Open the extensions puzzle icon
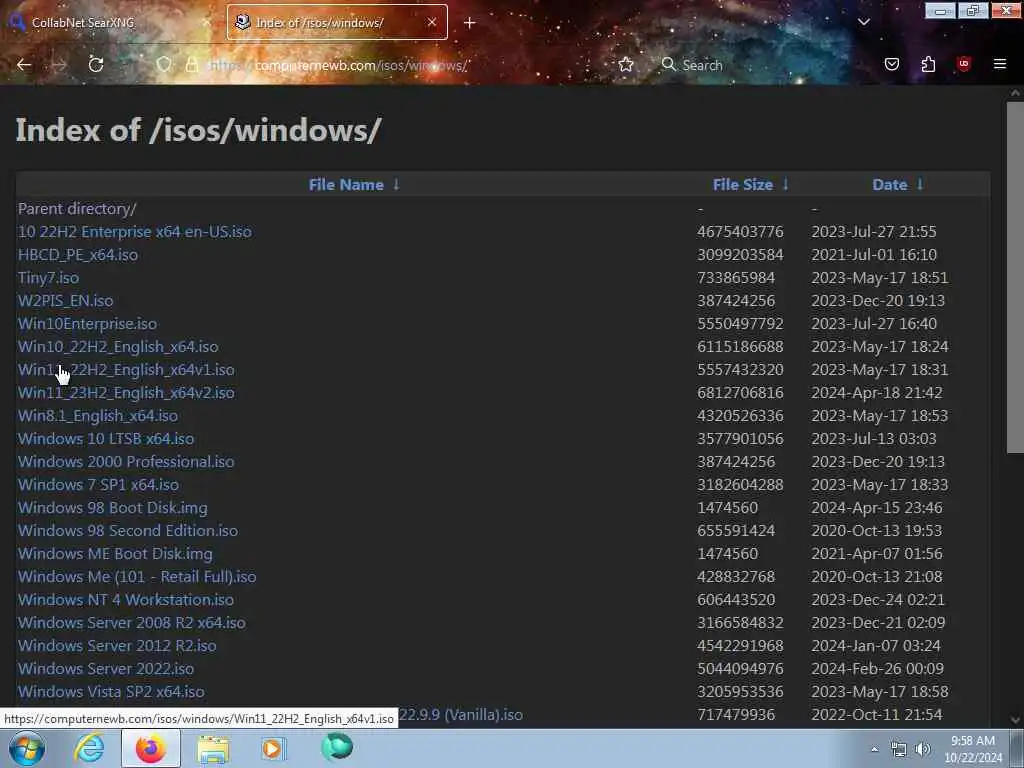The height and width of the screenshot is (768, 1024). pos(928,64)
